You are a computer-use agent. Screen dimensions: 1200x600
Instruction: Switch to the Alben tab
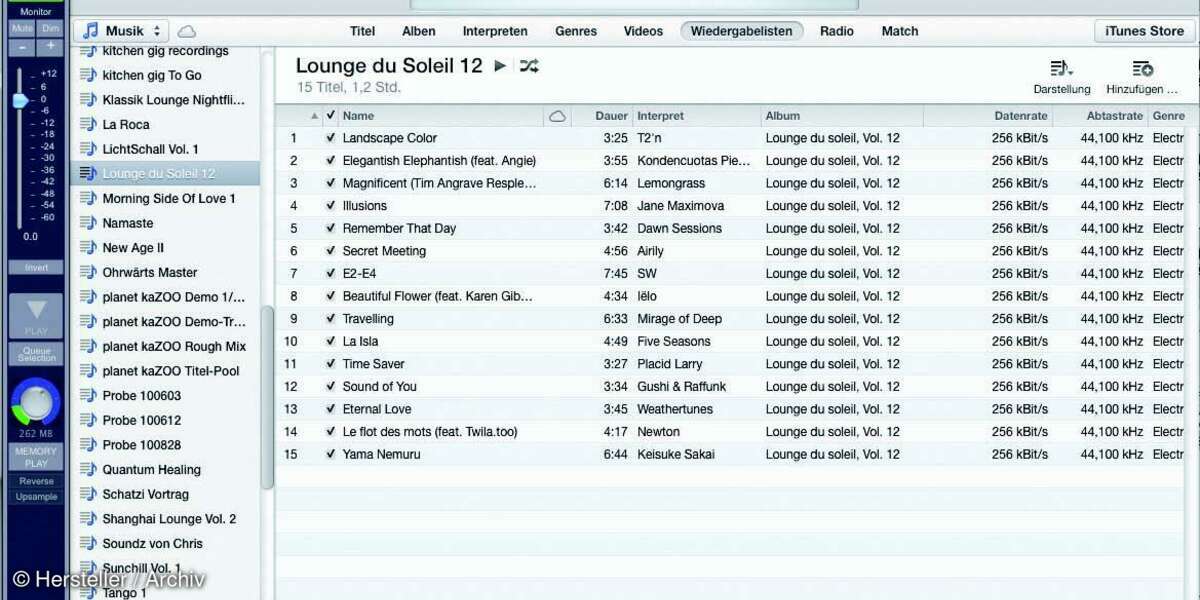[419, 31]
